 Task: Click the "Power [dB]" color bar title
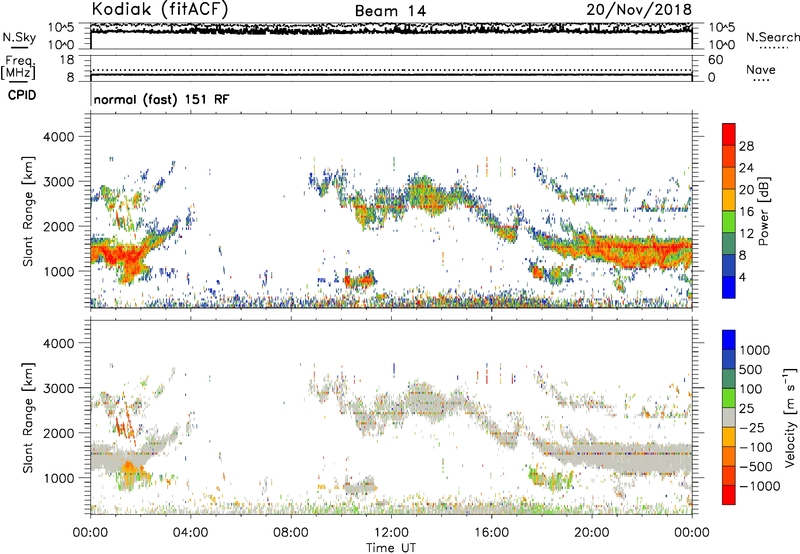click(x=763, y=211)
